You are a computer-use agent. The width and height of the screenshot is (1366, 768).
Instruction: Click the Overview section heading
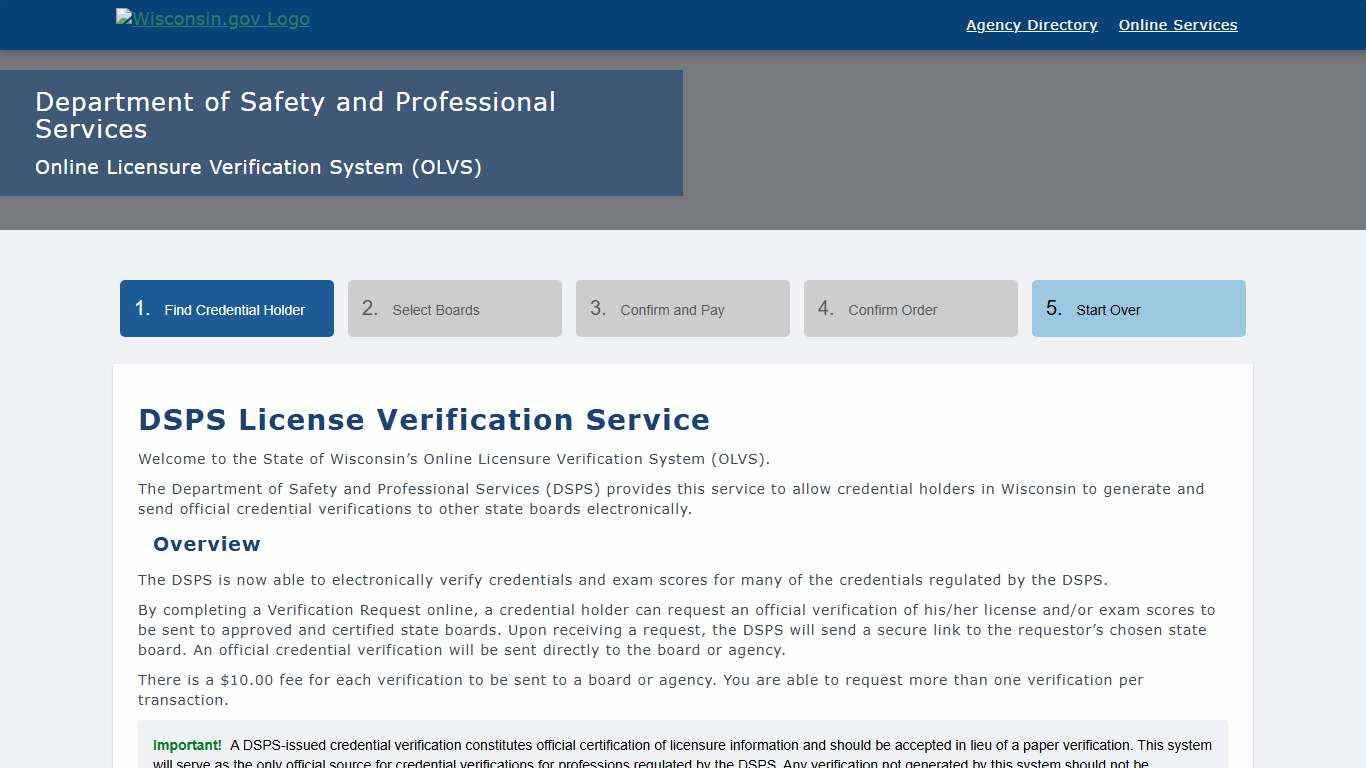(x=206, y=544)
